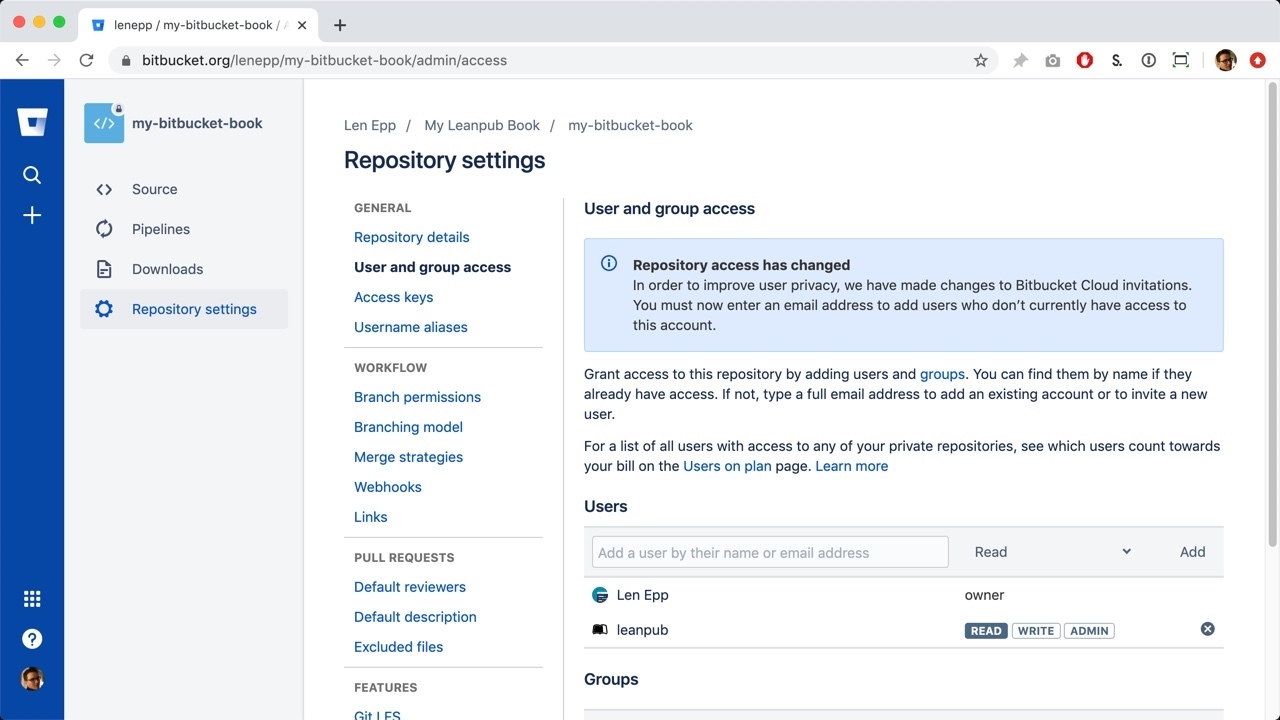Click the Bitbucket logo in the sidebar
This screenshot has width=1280, height=720.
point(32,123)
